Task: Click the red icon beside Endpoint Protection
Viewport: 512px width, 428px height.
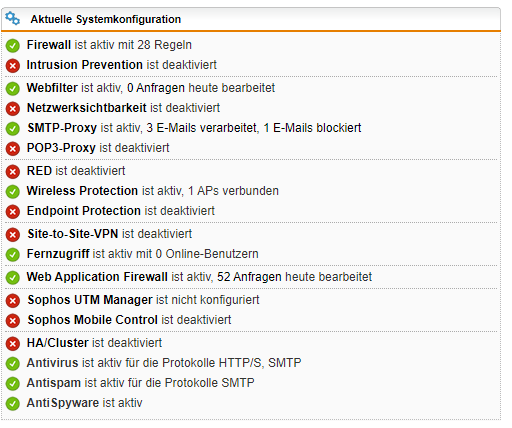Action: pos(13,212)
